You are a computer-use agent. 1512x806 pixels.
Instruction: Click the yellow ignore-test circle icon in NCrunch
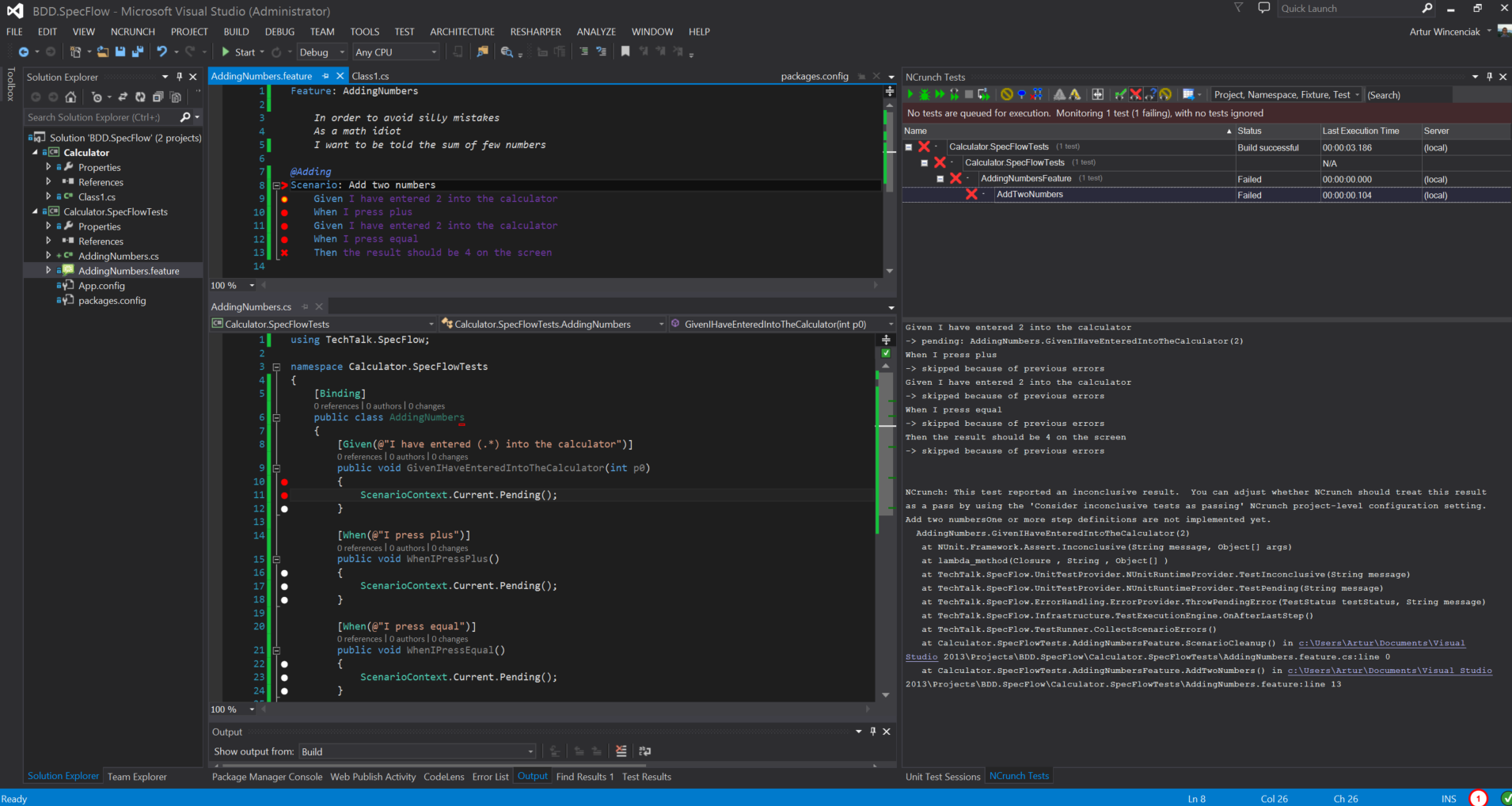pyautogui.click(x=1006, y=95)
